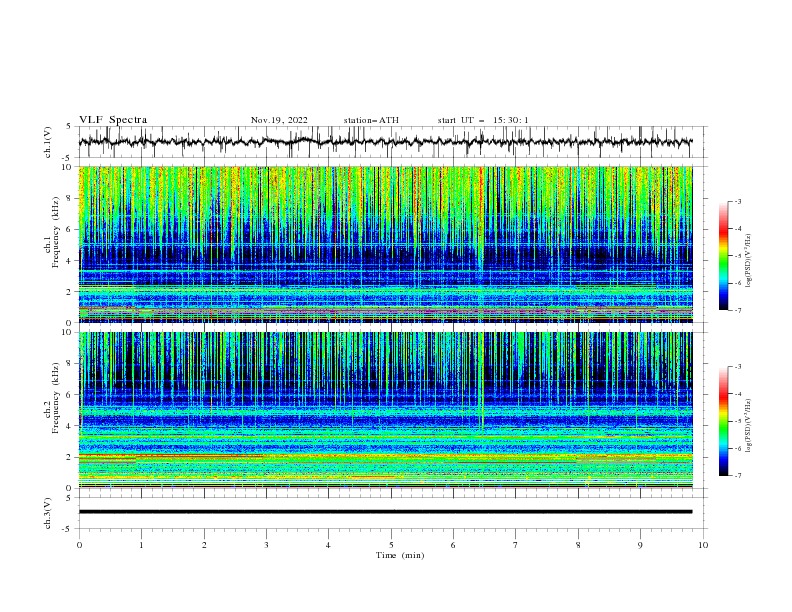Viewport: 792px width, 612px height.
Task: Click the "Time (min)" axis label
Action: (400, 555)
